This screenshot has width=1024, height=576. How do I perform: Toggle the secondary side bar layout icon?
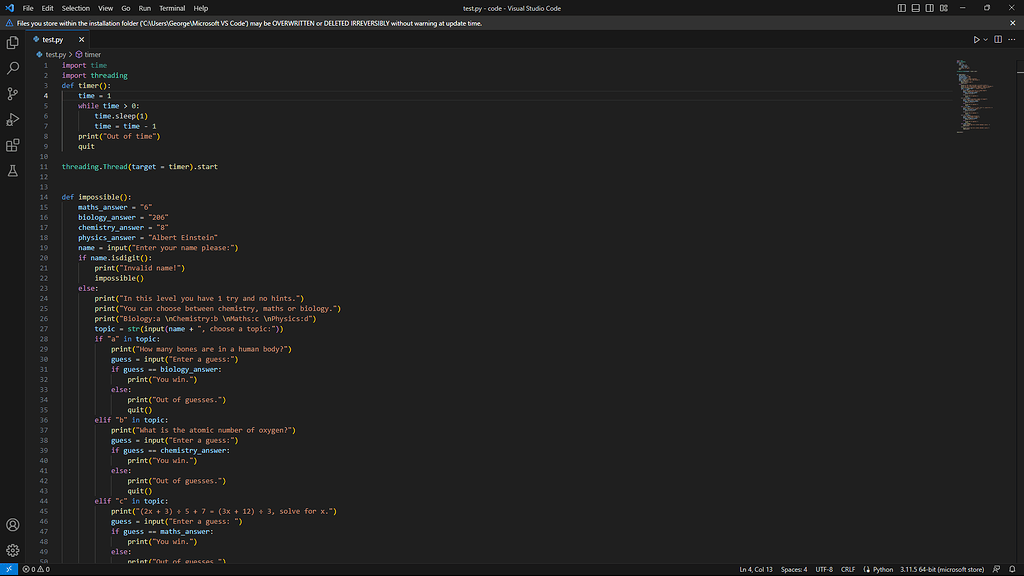(929, 8)
